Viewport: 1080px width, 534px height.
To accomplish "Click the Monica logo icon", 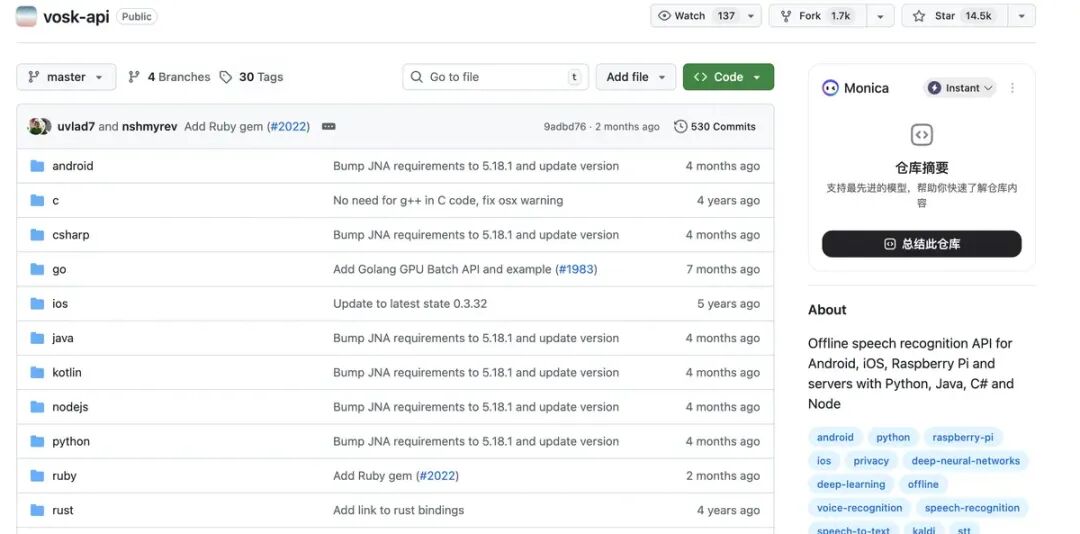I will pyautogui.click(x=830, y=88).
